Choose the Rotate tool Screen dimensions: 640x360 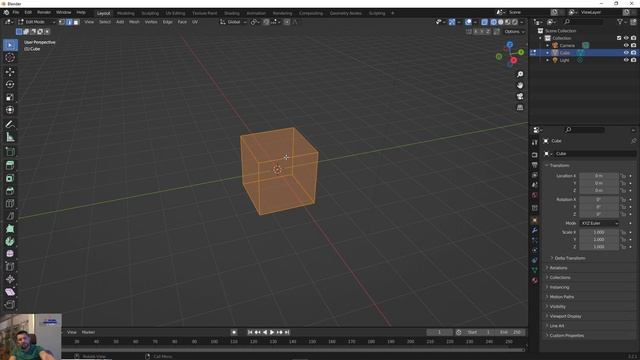pos(10,84)
